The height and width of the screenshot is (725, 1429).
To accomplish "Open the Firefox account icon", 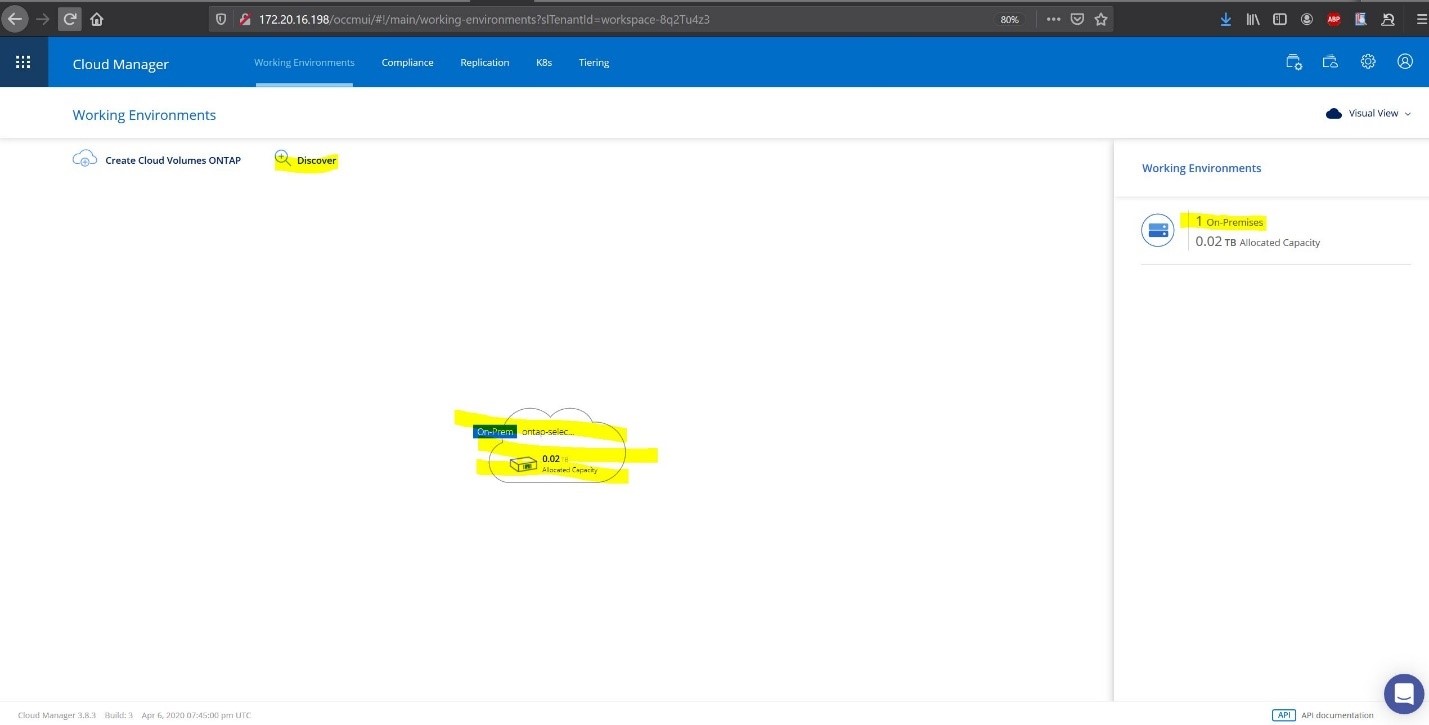I will pos(1306,19).
